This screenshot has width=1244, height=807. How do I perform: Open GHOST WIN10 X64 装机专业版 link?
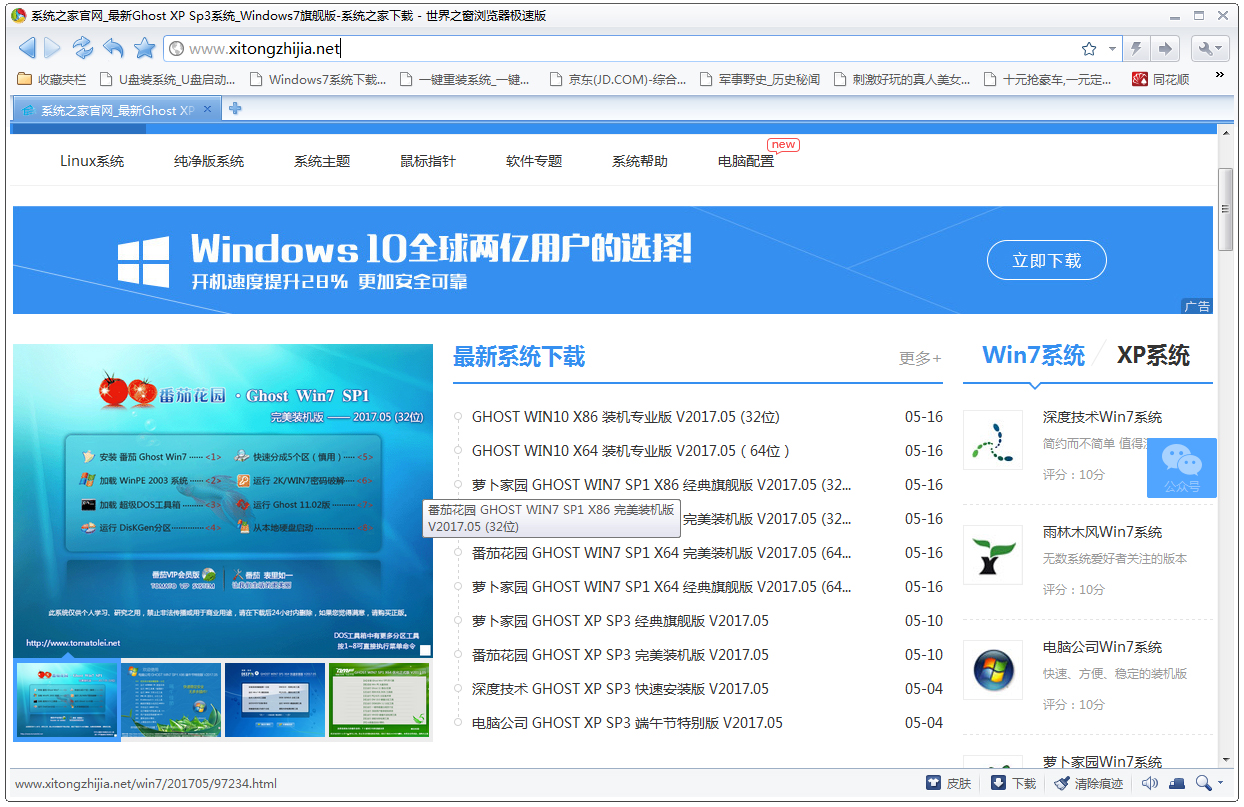[x=631, y=451]
